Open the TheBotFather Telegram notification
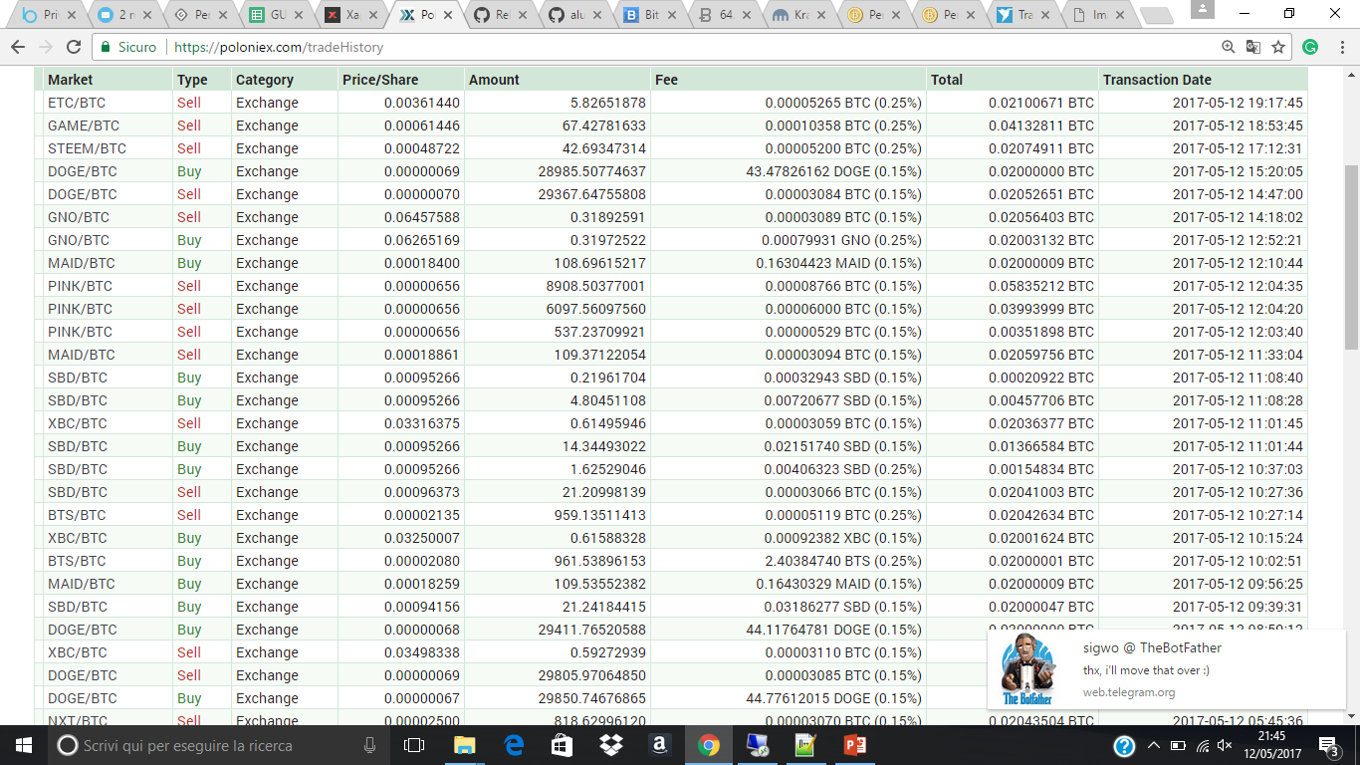 tap(1166, 670)
